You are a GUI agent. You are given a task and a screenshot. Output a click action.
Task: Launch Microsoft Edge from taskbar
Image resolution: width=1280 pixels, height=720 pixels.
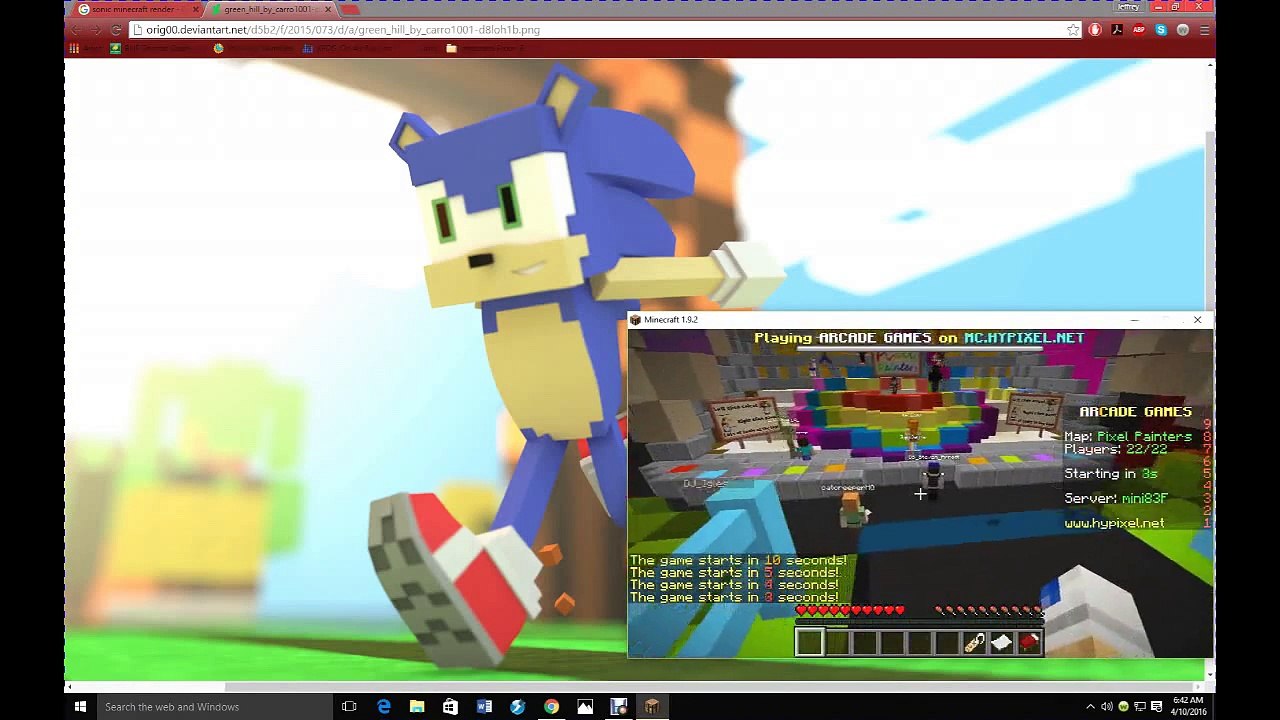tap(384, 707)
